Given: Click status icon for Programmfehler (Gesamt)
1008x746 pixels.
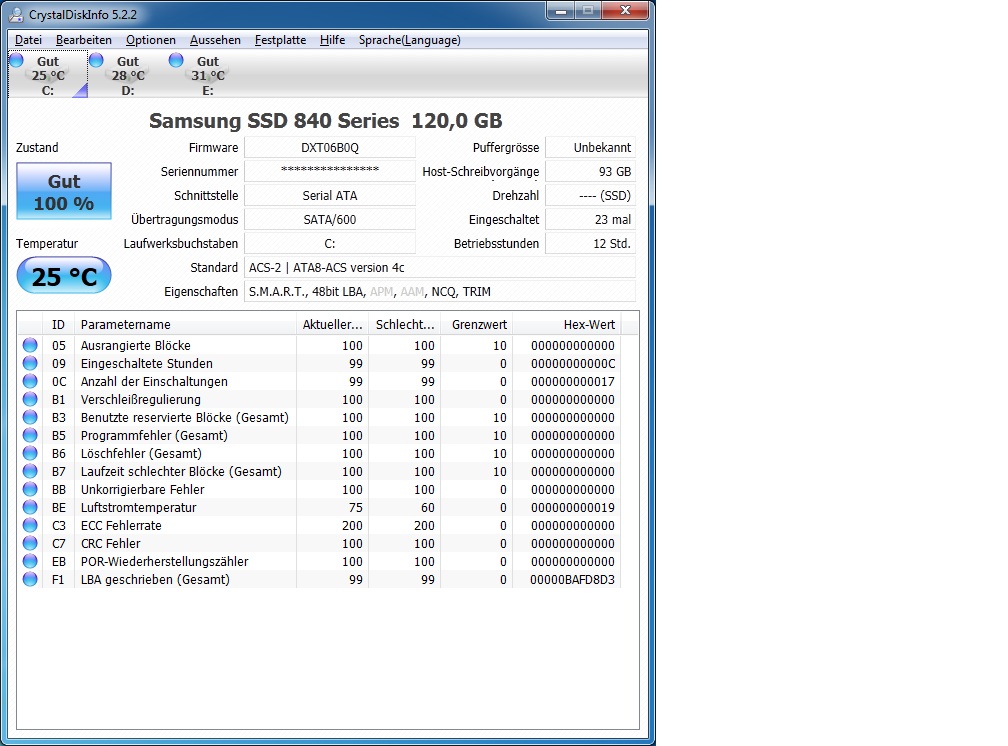Looking at the screenshot, I should (x=30, y=435).
